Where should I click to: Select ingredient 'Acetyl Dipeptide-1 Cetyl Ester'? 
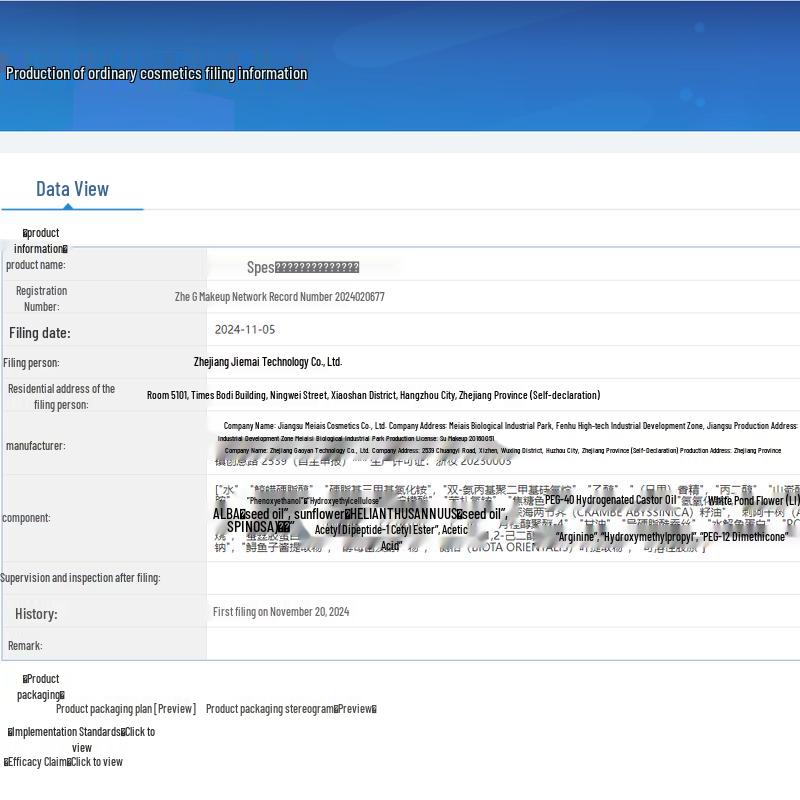tap(377, 530)
